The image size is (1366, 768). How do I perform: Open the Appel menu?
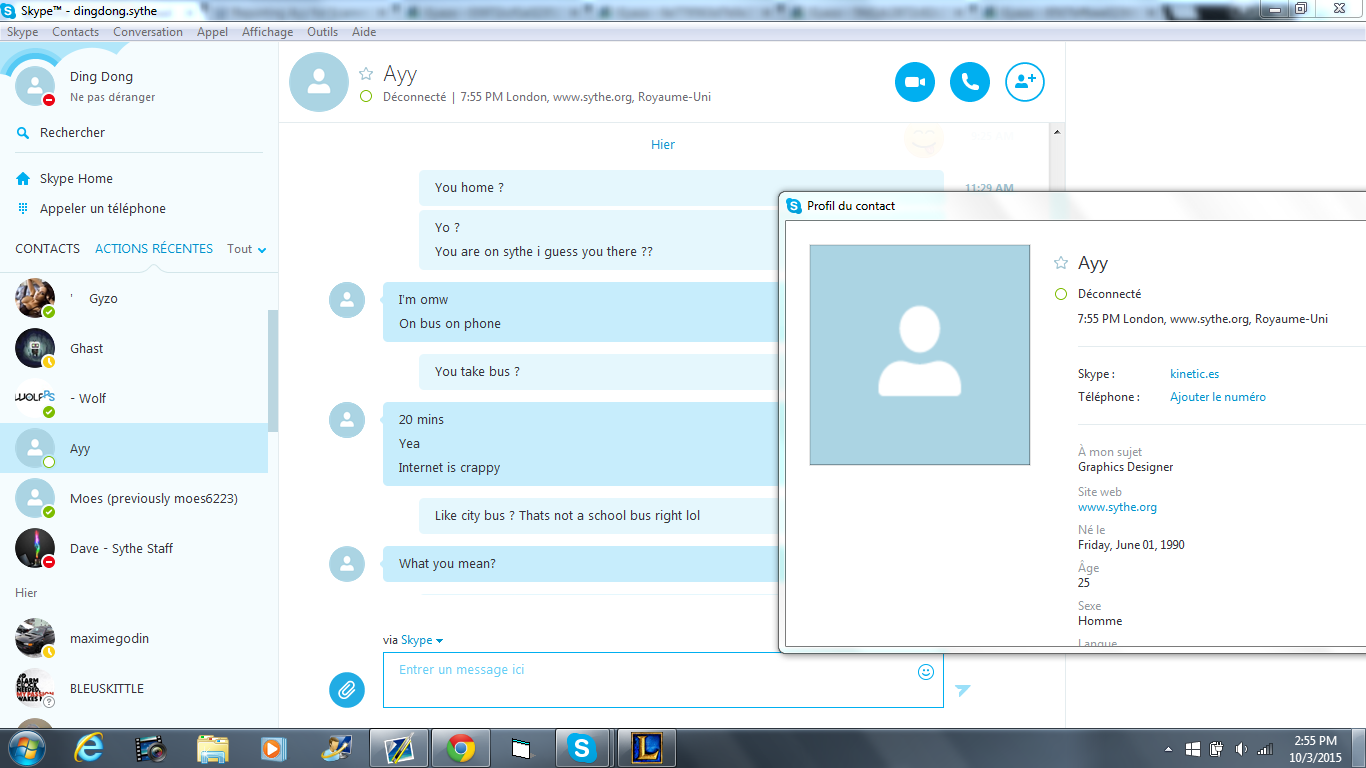[x=212, y=32]
